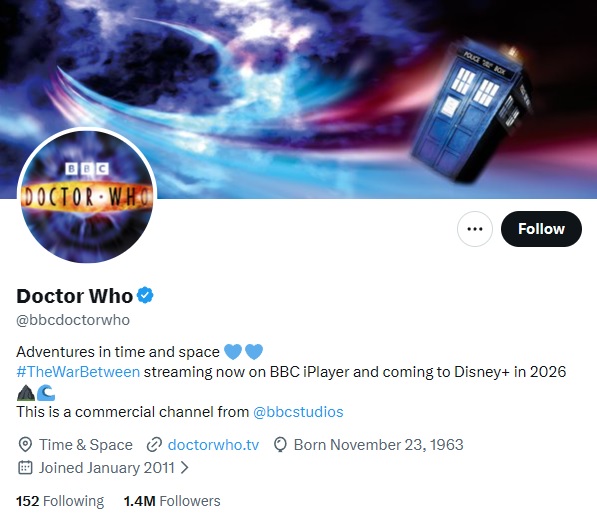Expand the Joined January 2011 chevron

click(x=185, y=467)
